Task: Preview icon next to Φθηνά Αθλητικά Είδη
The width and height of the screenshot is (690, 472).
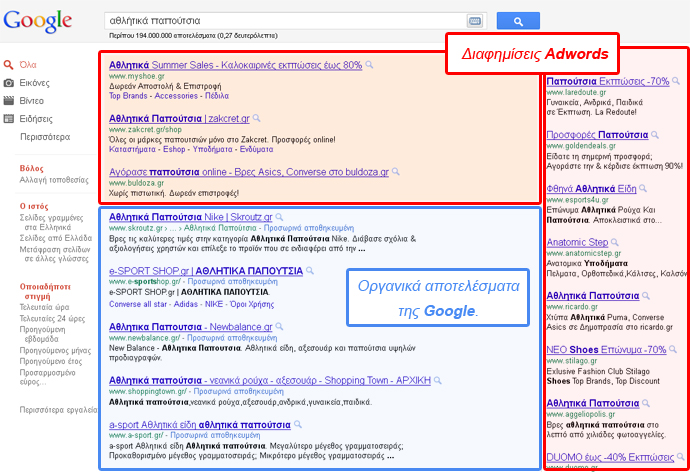Action: click(643, 189)
